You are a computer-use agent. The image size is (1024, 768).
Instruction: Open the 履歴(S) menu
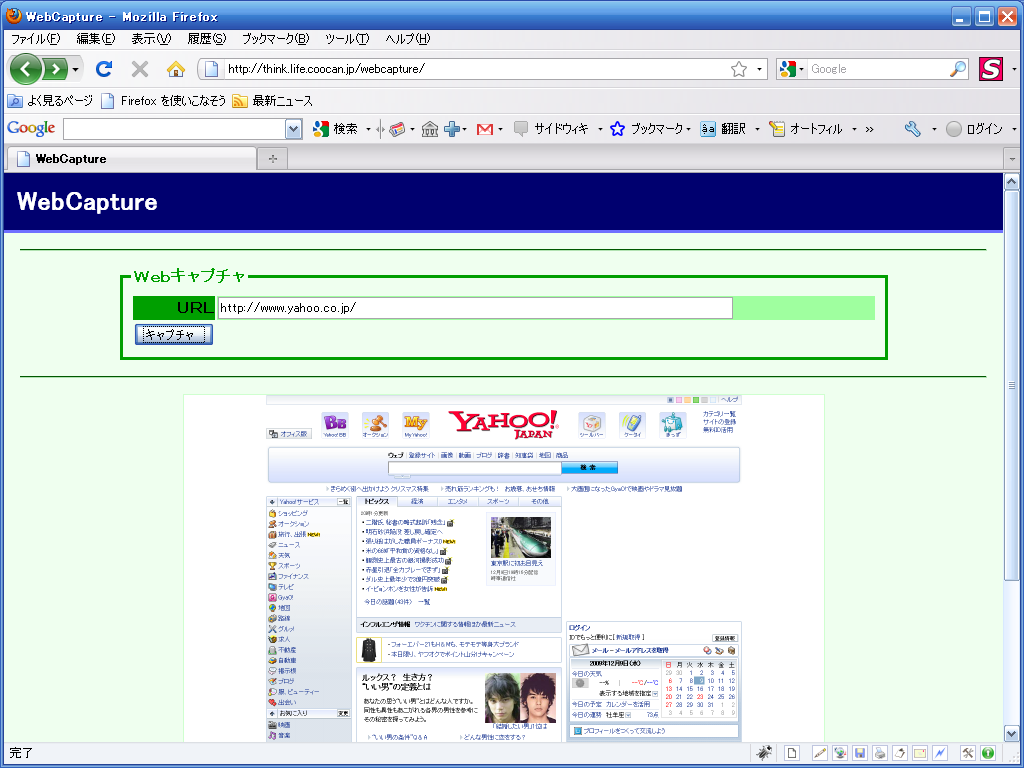point(206,39)
